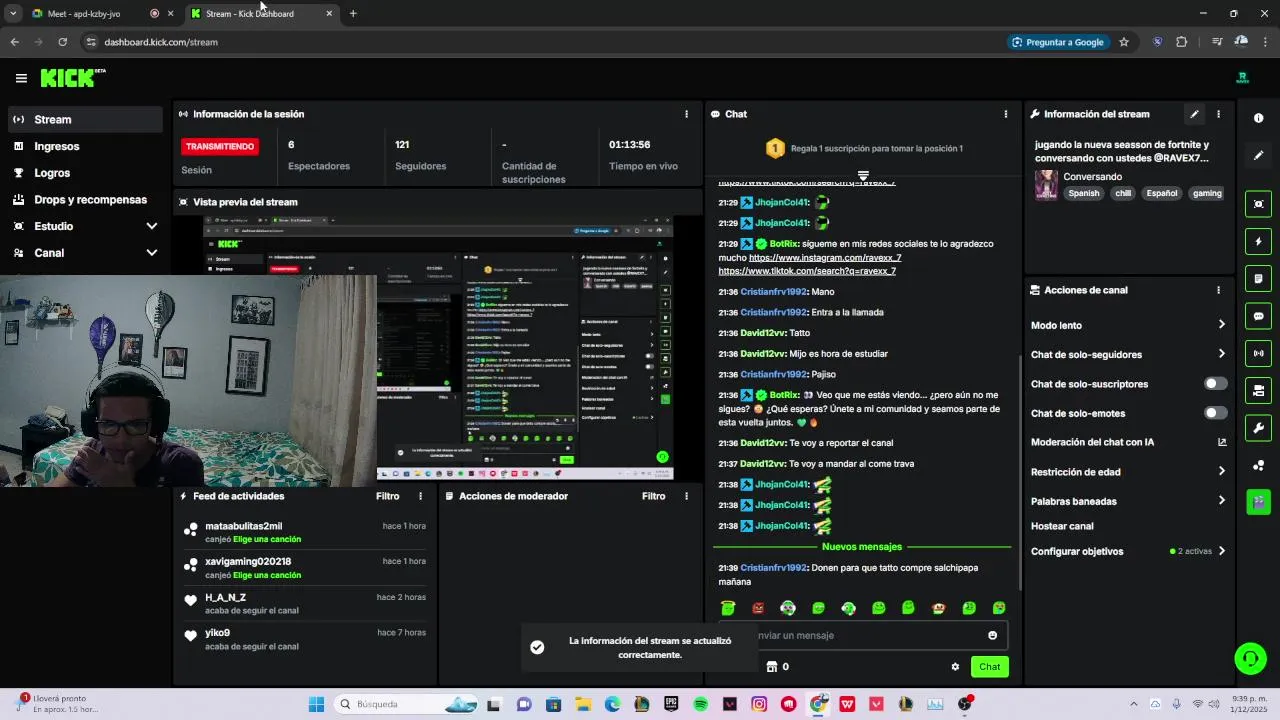
Task: Open Filtro in Feed de actividades
Action: pyautogui.click(x=387, y=496)
